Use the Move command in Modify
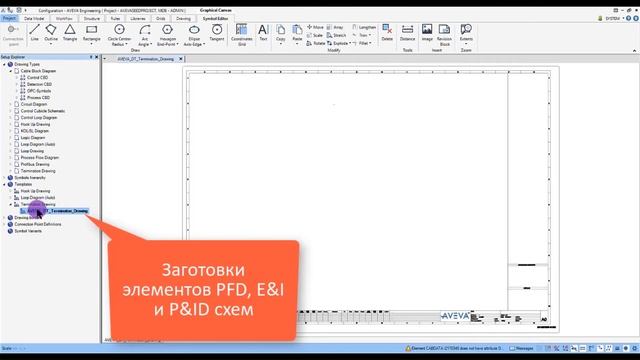The image size is (640, 360). (315, 27)
